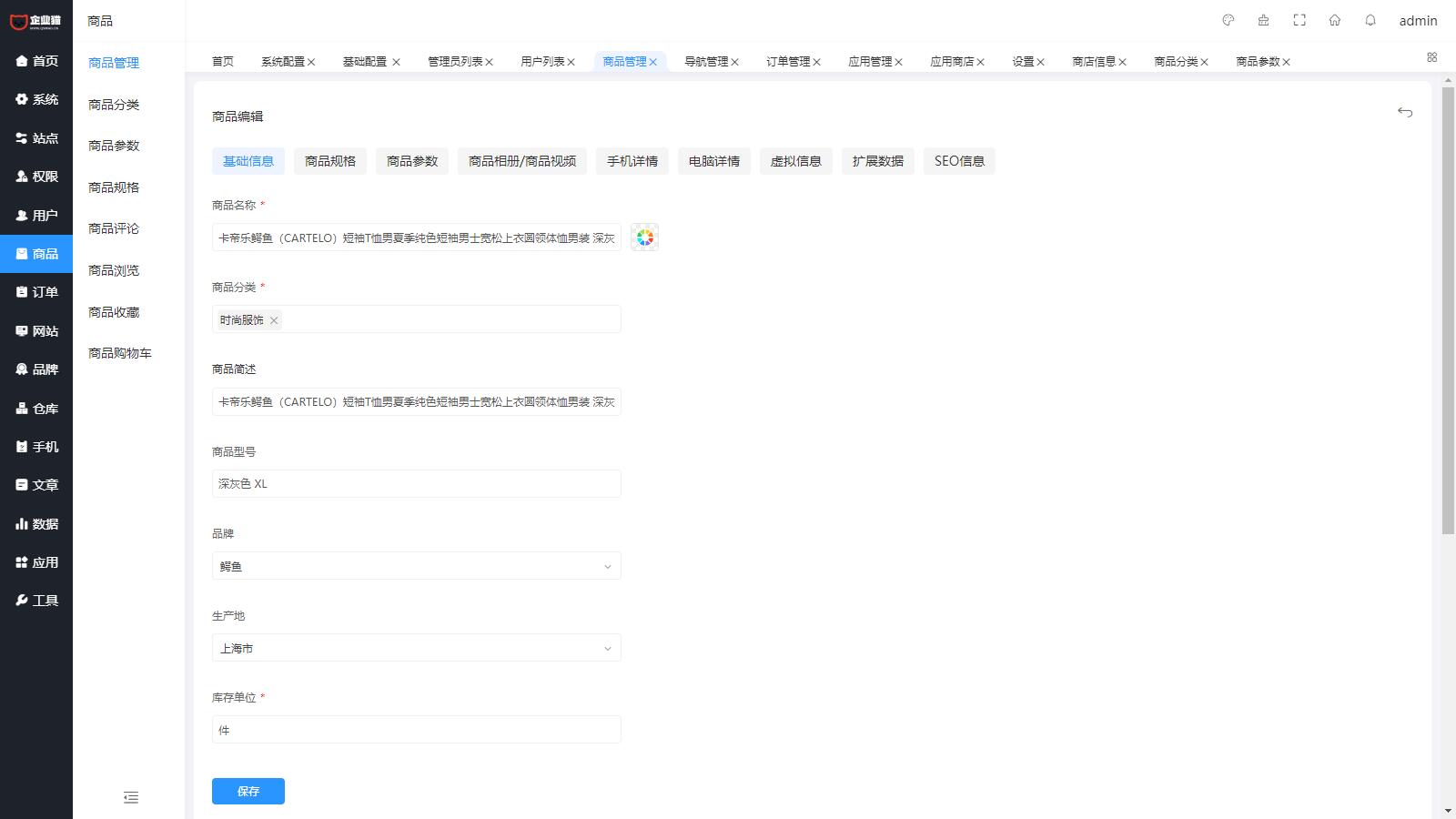The height and width of the screenshot is (819, 1456).
Task: Expand the 生产地 dropdown showing 上海市
Action: [416, 648]
